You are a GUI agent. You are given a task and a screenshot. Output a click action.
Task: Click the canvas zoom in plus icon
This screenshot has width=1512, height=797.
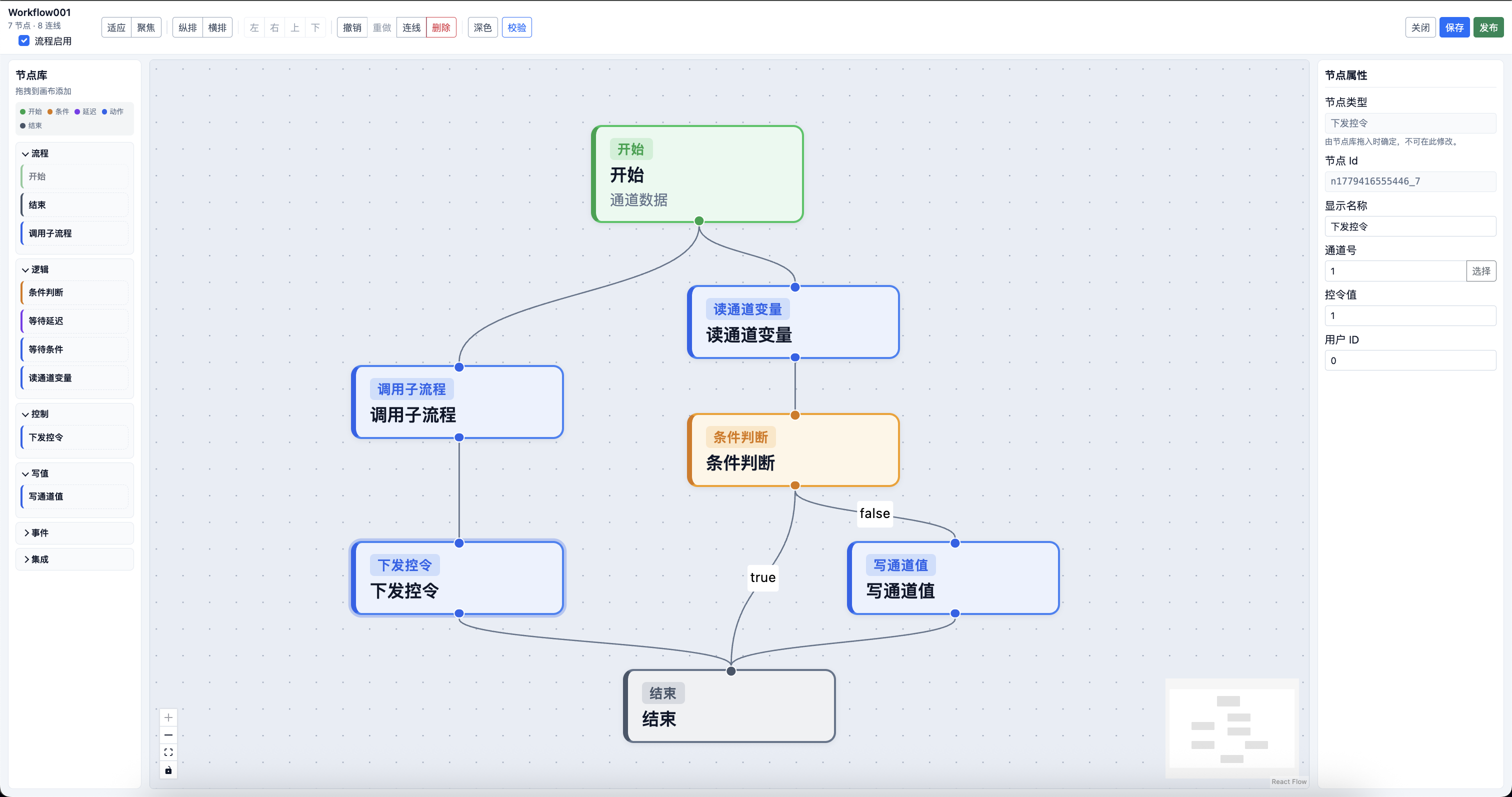pyautogui.click(x=168, y=717)
